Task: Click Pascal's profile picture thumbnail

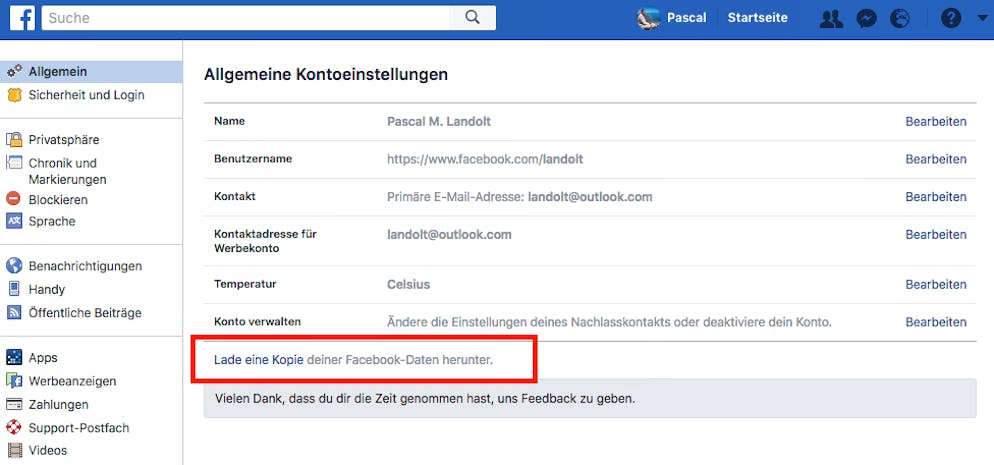Action: point(649,18)
